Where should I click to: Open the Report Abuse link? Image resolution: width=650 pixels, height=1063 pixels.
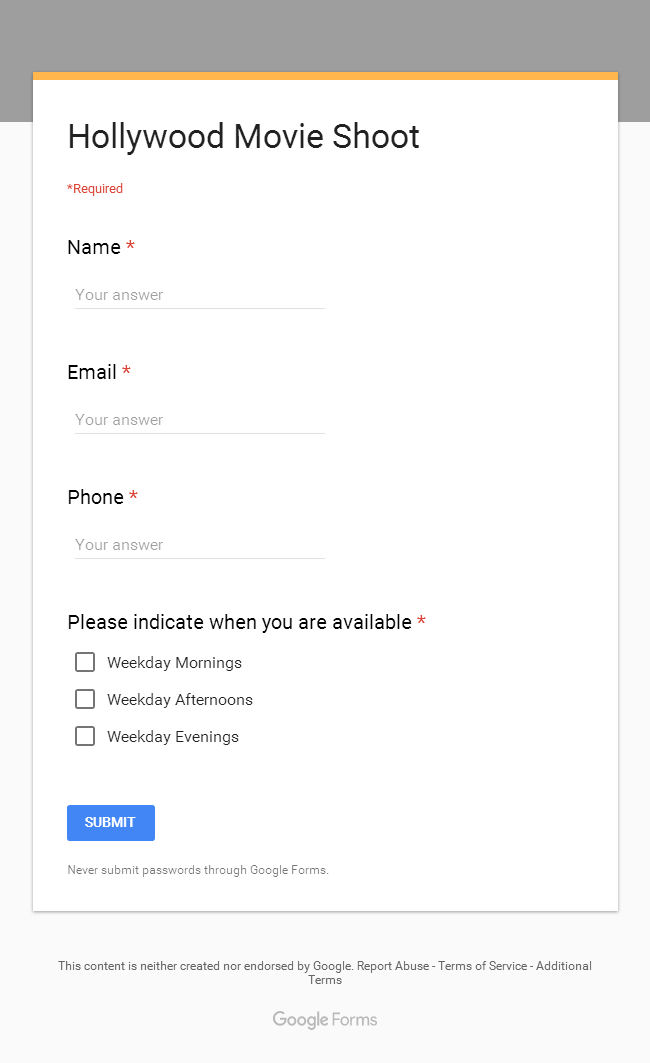(x=393, y=966)
